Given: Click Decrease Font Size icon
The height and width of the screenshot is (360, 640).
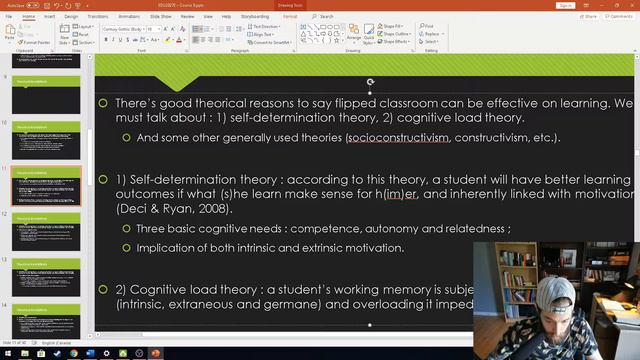Looking at the screenshot, I should click(173, 29).
